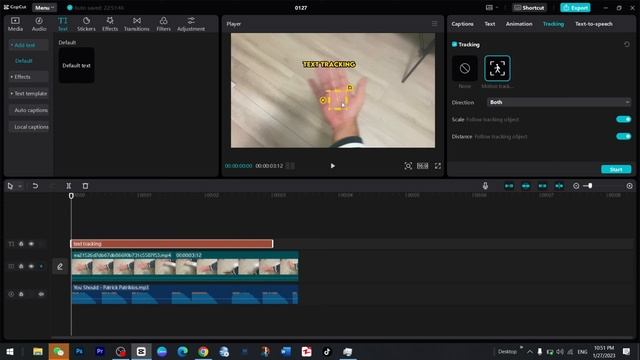Open the Direction dropdown showing Both
The height and width of the screenshot is (360, 640).
coord(559,102)
